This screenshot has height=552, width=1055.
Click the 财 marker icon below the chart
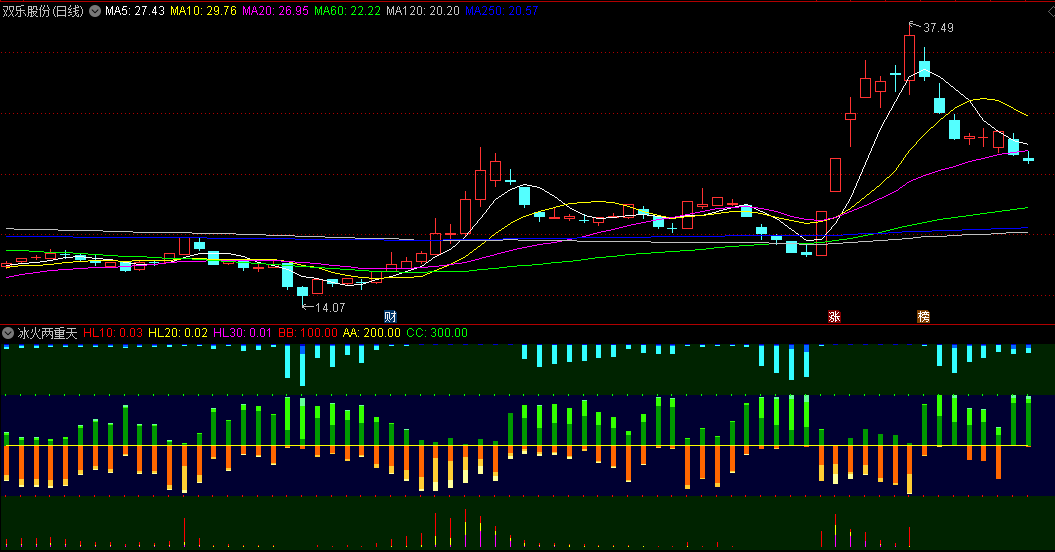(390, 316)
